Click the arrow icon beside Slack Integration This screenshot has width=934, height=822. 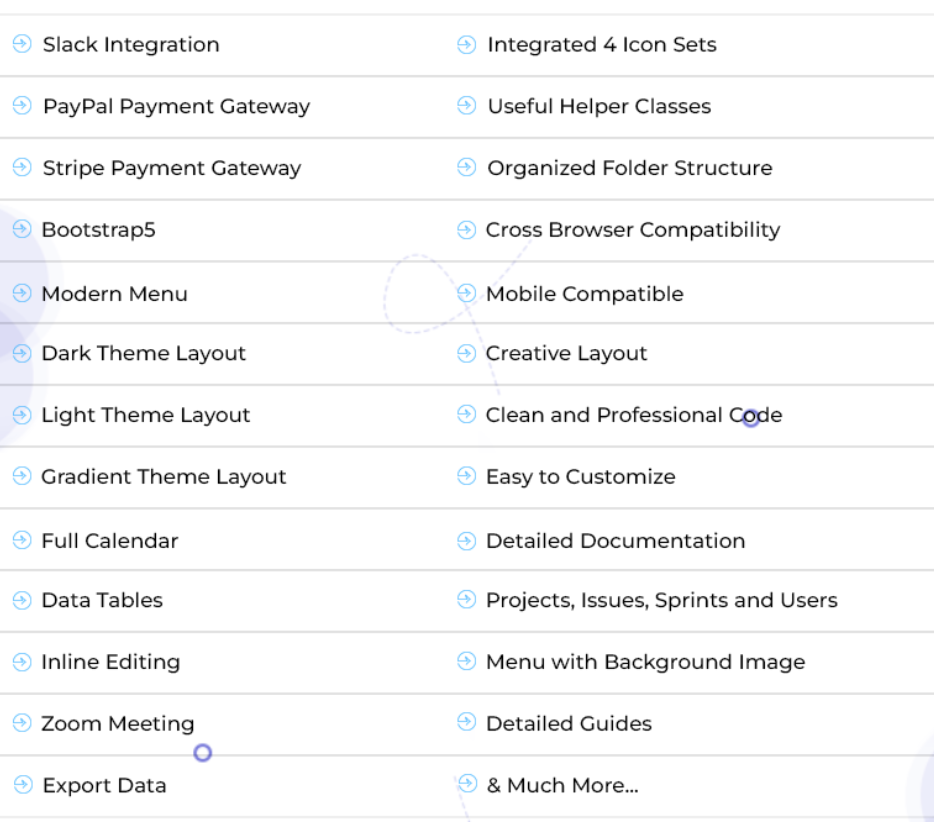pyautogui.click(x=22, y=45)
